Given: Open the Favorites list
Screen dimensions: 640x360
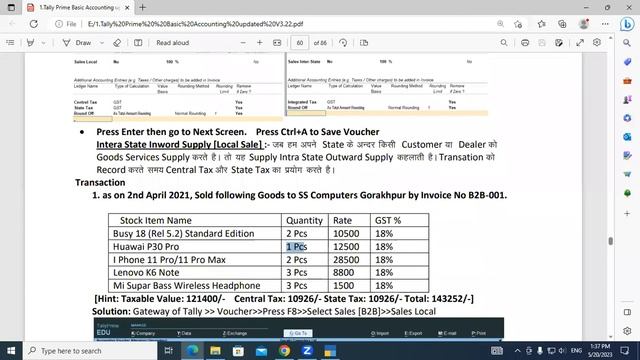Looking at the screenshot, I should click(x=542, y=24).
